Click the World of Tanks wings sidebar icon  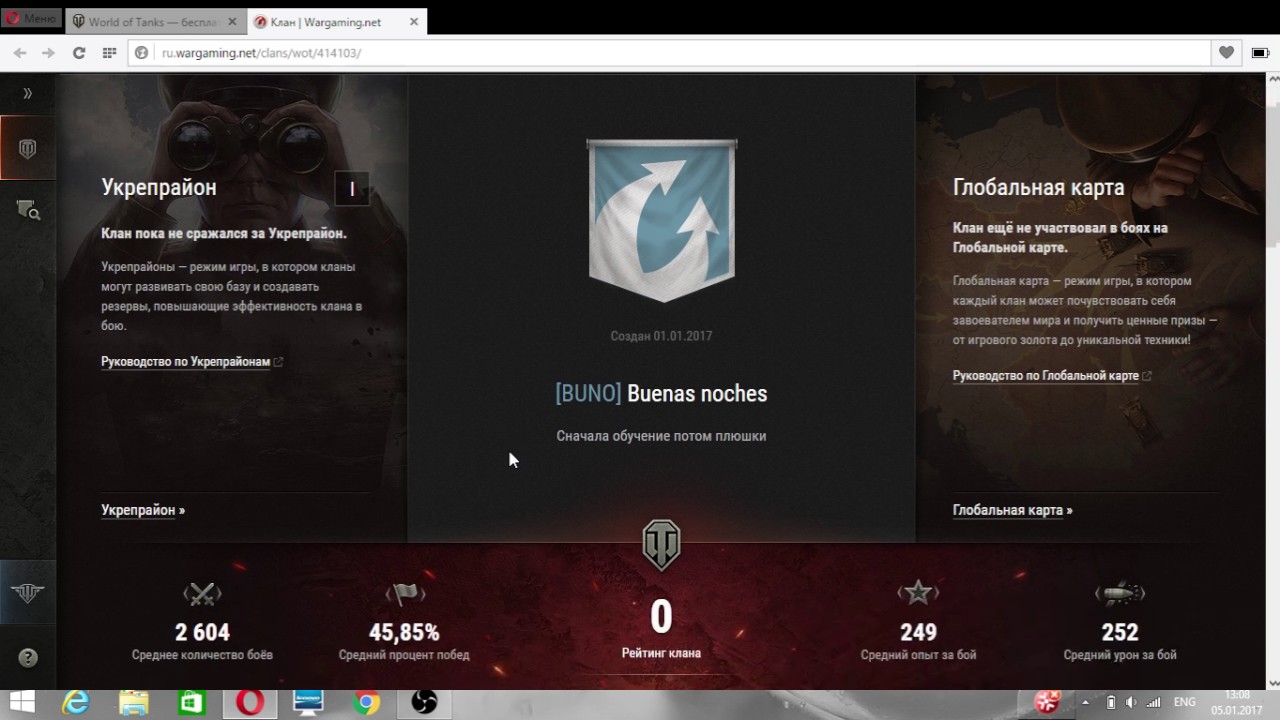click(27, 592)
